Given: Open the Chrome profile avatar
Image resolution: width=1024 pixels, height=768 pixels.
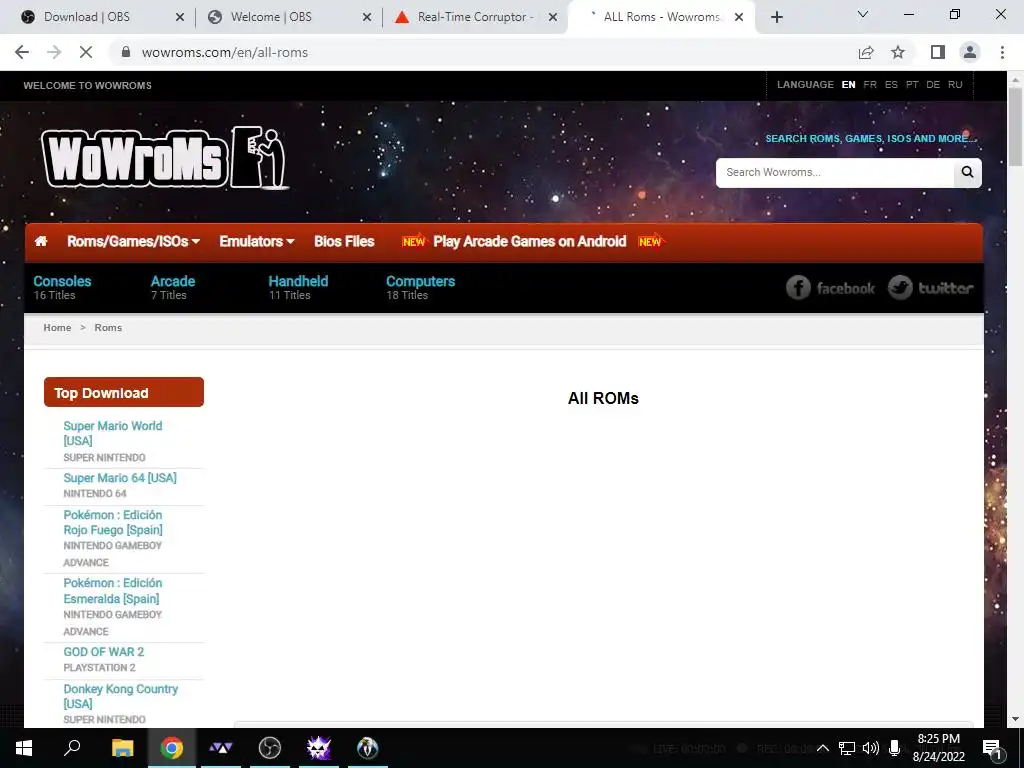Looking at the screenshot, I should (x=970, y=52).
